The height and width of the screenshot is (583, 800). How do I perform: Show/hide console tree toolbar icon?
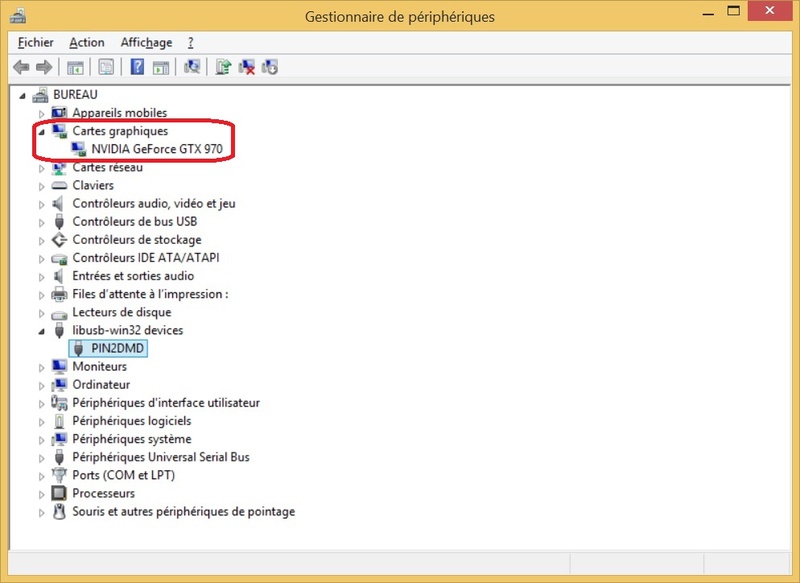click(75, 67)
